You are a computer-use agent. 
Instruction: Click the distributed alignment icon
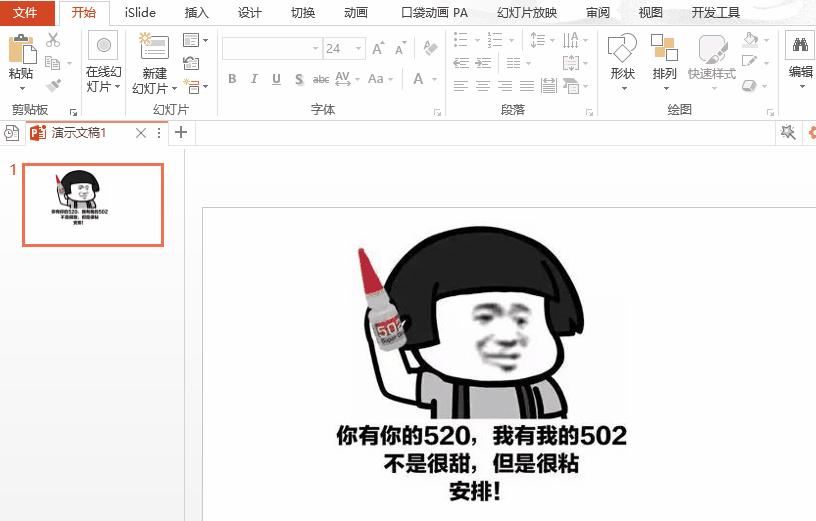549,86
